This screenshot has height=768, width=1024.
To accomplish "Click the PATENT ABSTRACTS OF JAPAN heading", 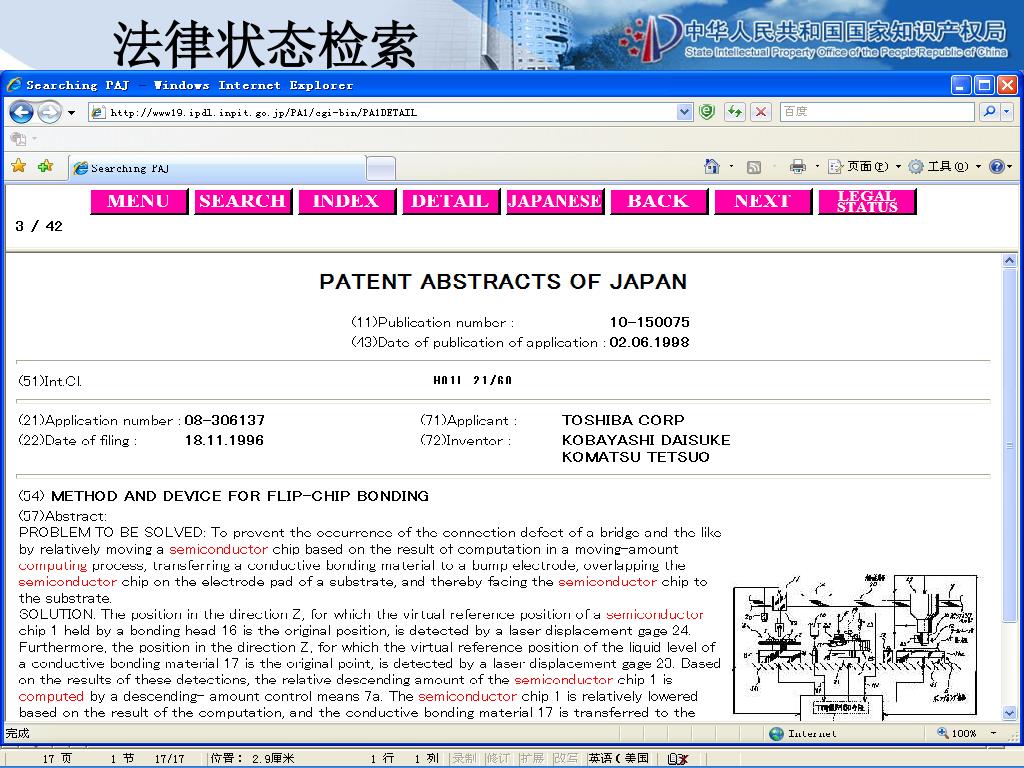I will click(503, 281).
